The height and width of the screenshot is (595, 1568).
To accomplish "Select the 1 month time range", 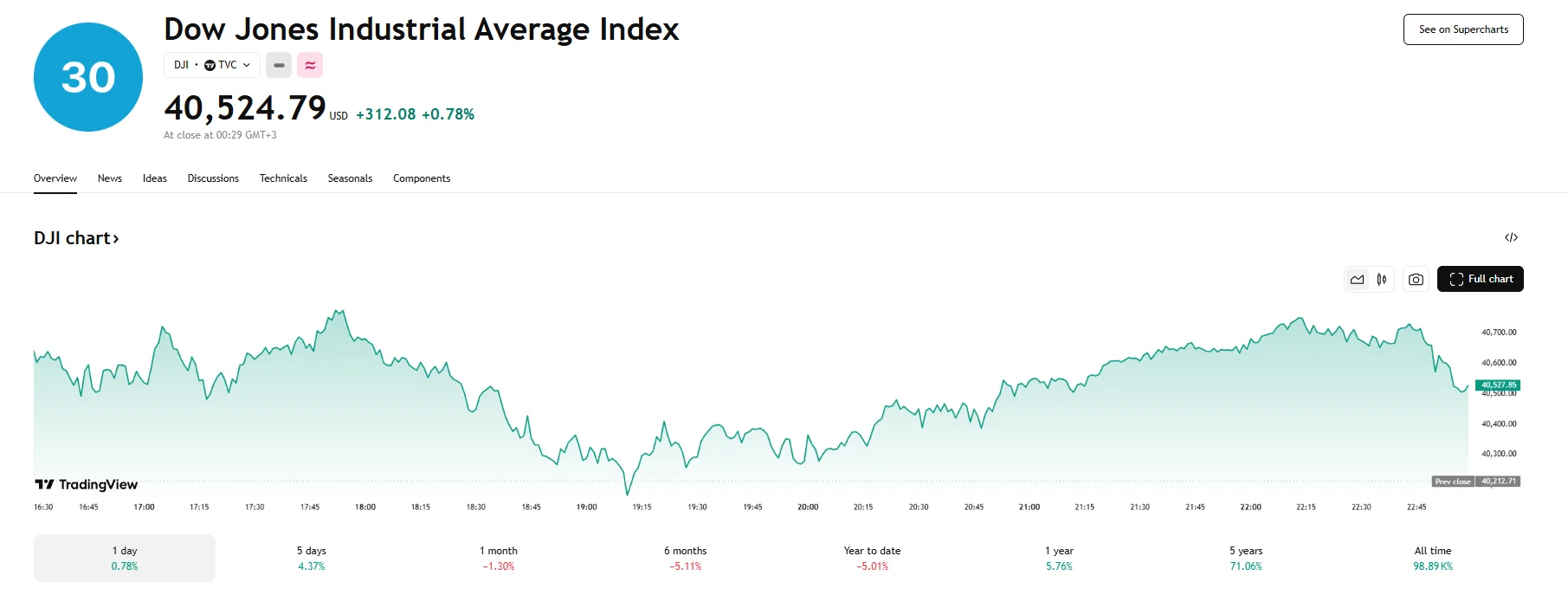I will point(499,558).
